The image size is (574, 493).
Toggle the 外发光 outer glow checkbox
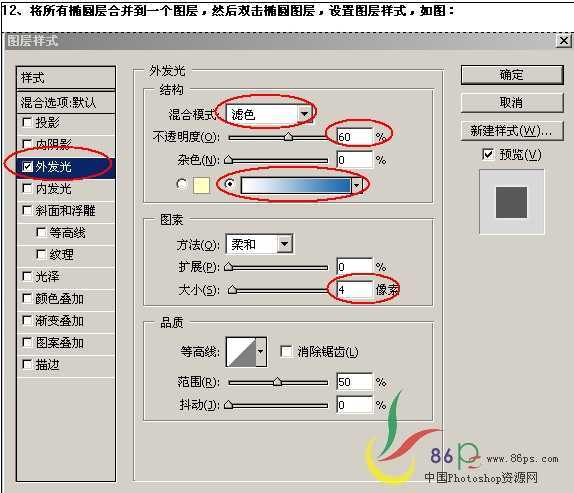(x=27, y=167)
